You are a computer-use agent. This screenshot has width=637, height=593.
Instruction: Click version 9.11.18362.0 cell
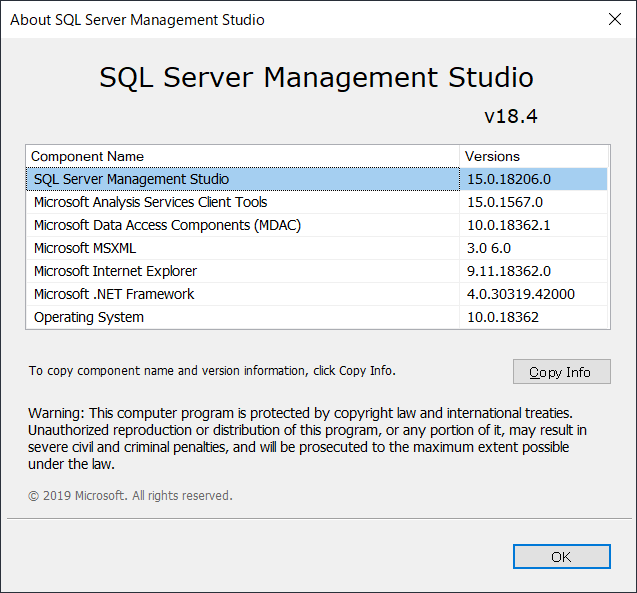tap(509, 271)
